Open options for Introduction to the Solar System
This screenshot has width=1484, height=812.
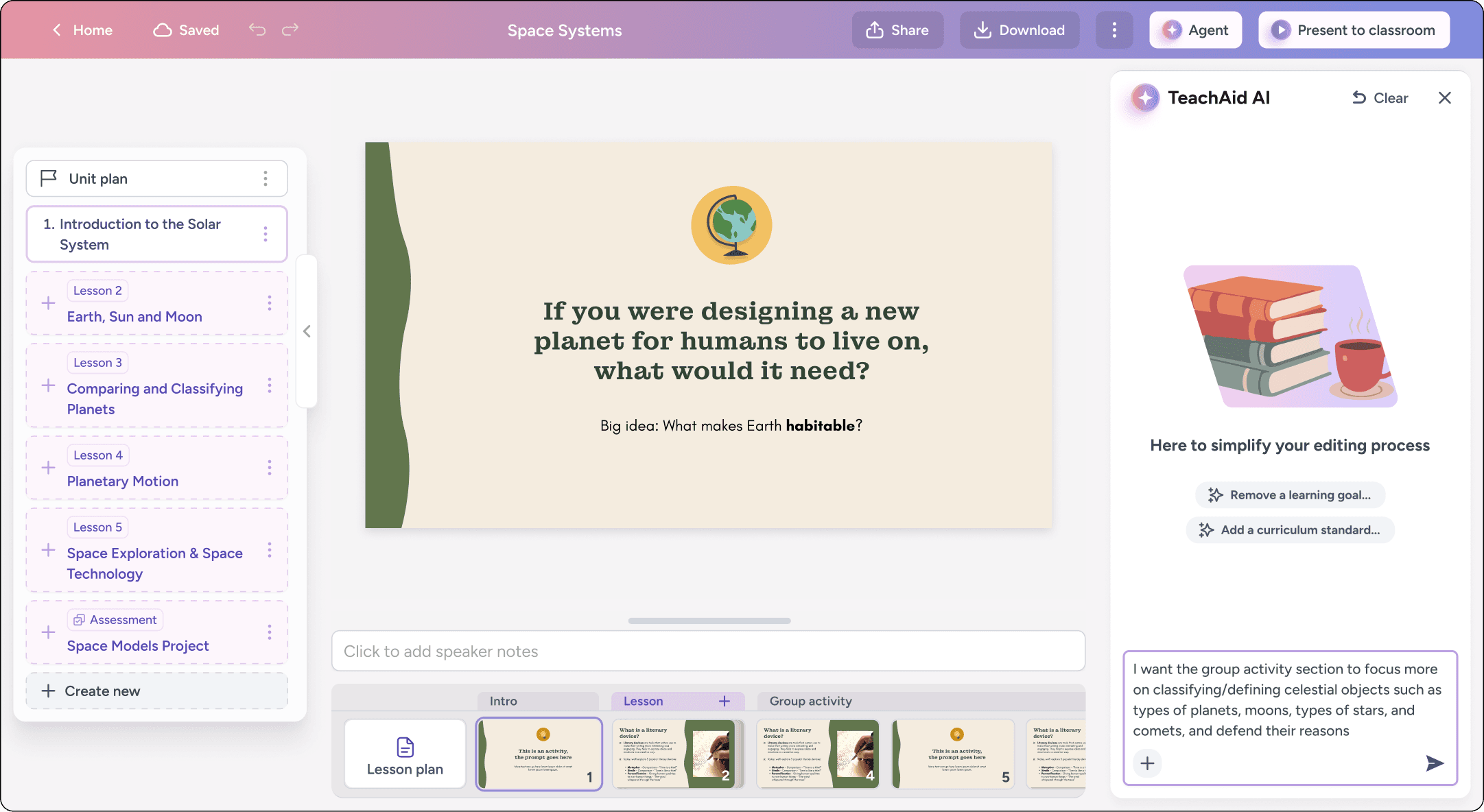pos(266,235)
